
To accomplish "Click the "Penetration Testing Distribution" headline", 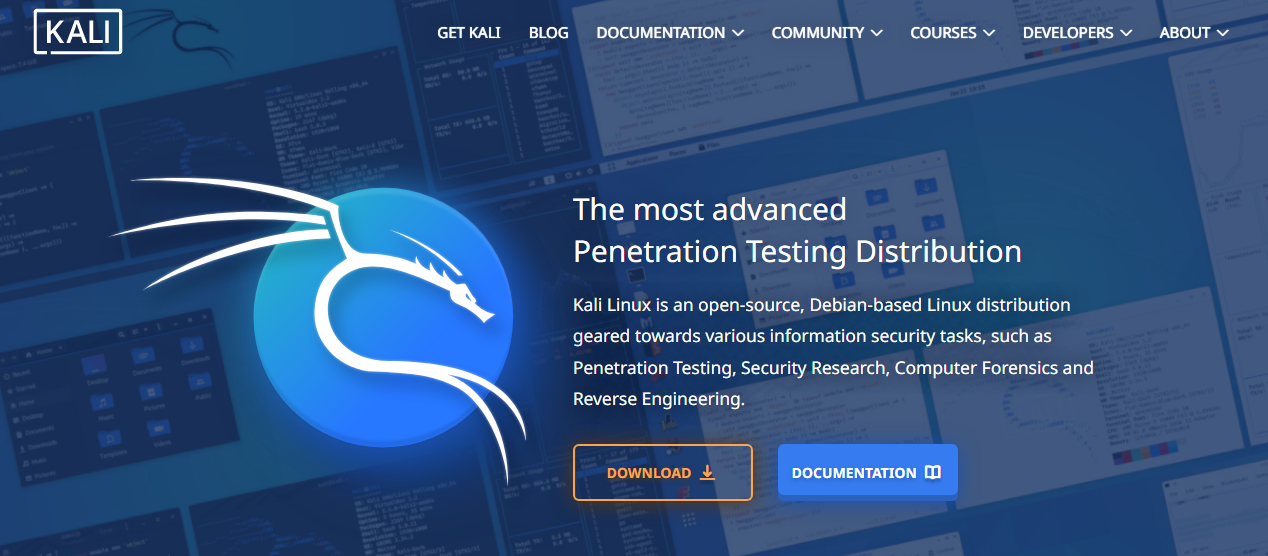I will 797,251.
